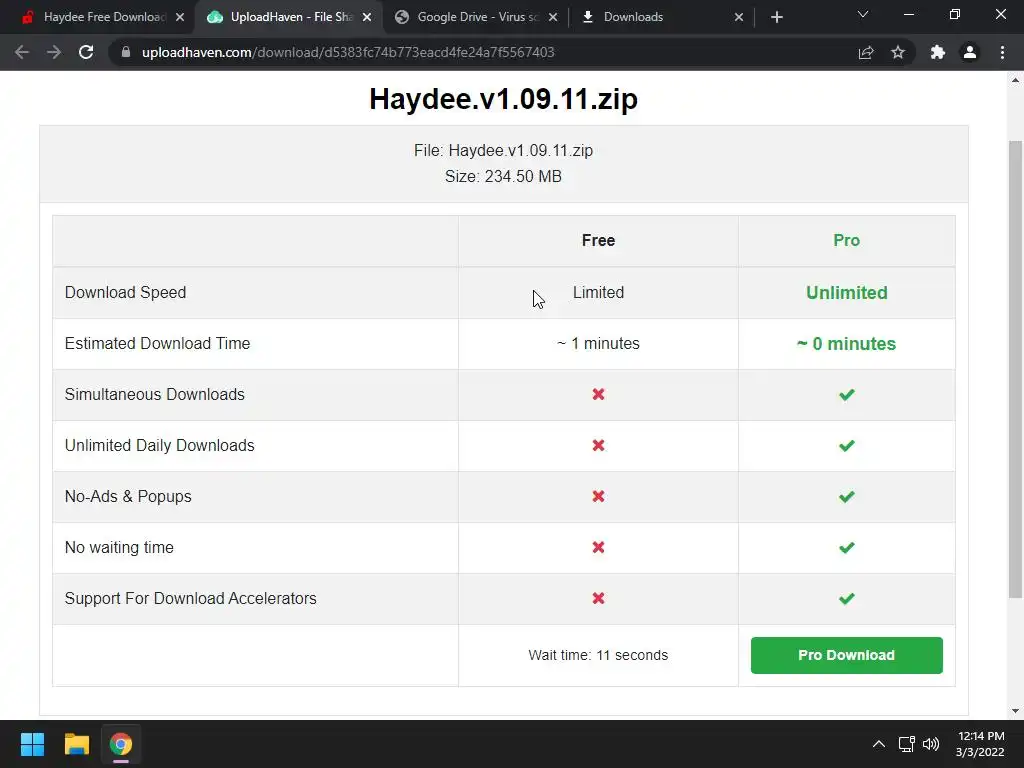Open a new tab with the plus button
1024x768 pixels.
coord(776,17)
